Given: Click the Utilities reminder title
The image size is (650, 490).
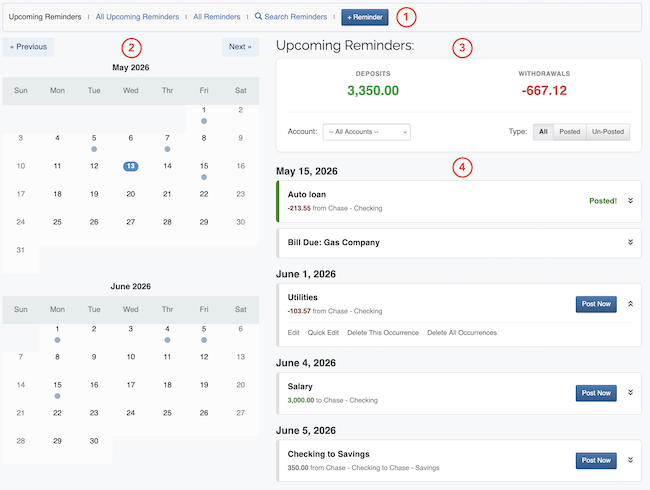Looking at the screenshot, I should (303, 297).
